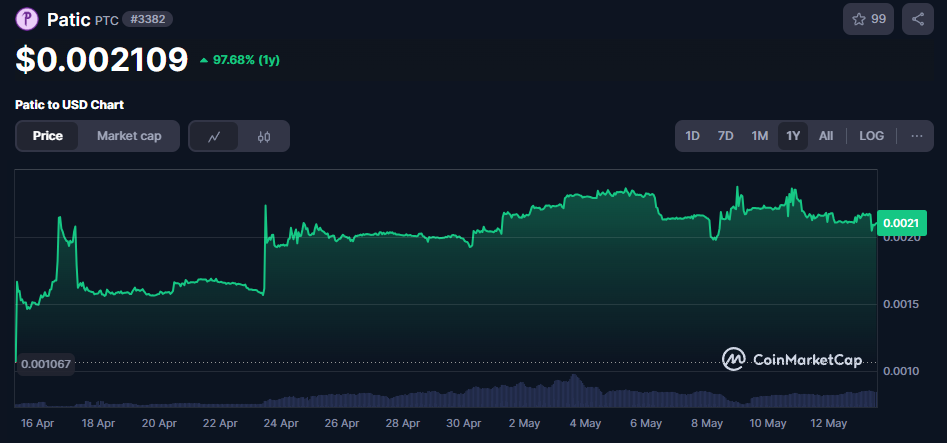Click the 28 Apr date label
This screenshot has height=443, width=947.
(403, 424)
